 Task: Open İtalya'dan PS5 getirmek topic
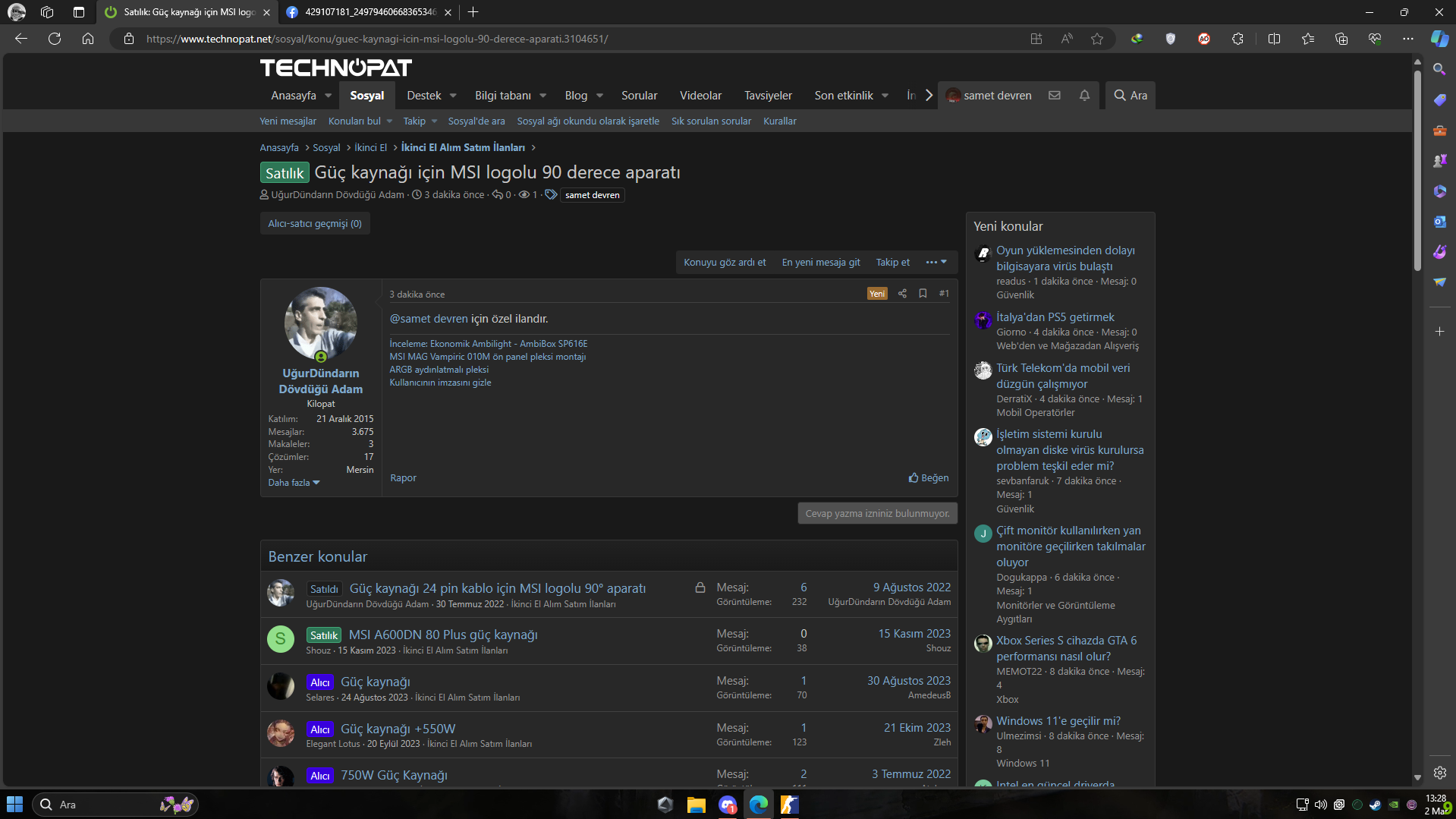(1055, 317)
